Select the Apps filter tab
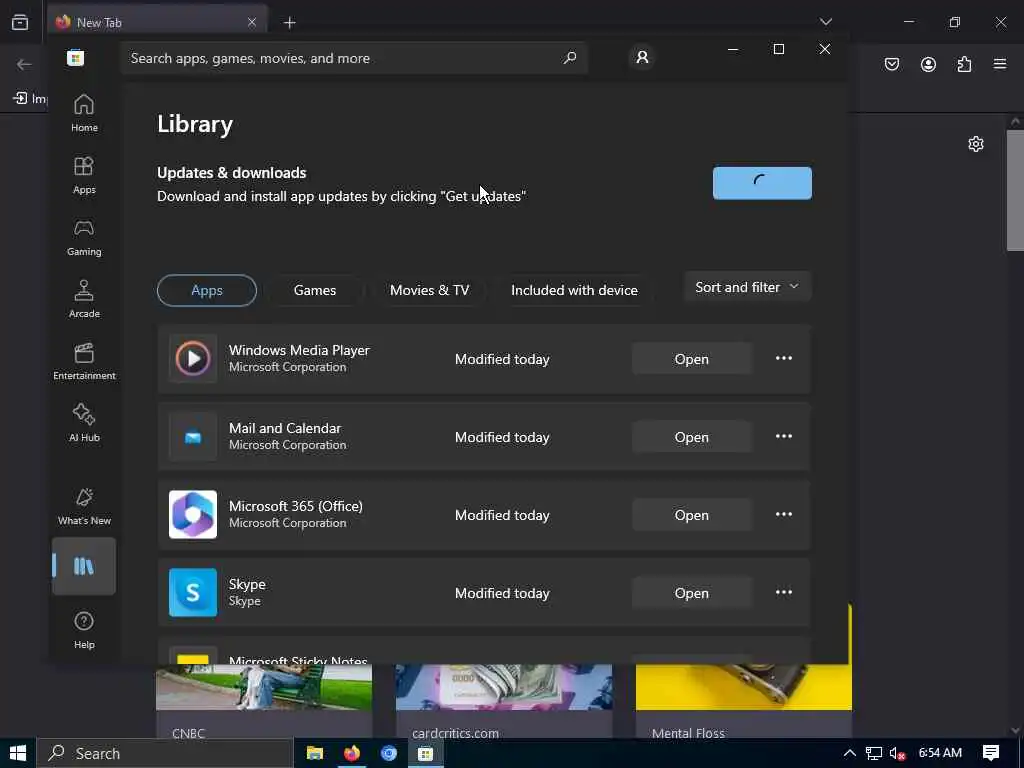The image size is (1024, 768). click(x=207, y=290)
